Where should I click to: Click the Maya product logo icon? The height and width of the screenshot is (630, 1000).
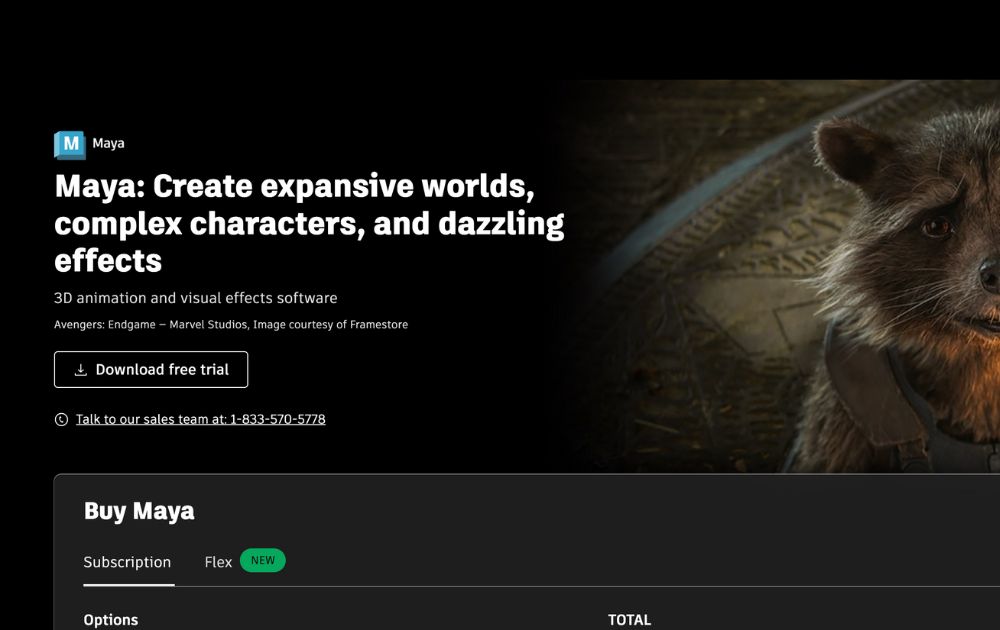click(x=70, y=144)
